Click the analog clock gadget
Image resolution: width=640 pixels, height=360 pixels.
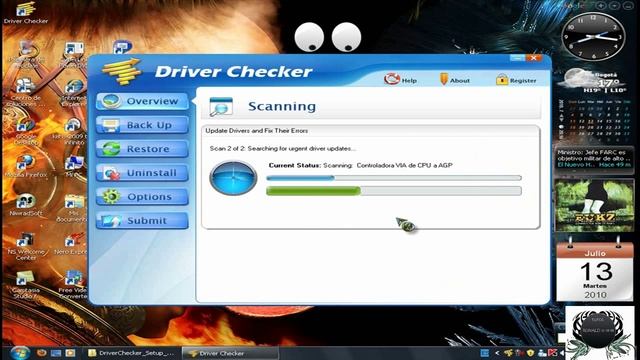(593, 37)
